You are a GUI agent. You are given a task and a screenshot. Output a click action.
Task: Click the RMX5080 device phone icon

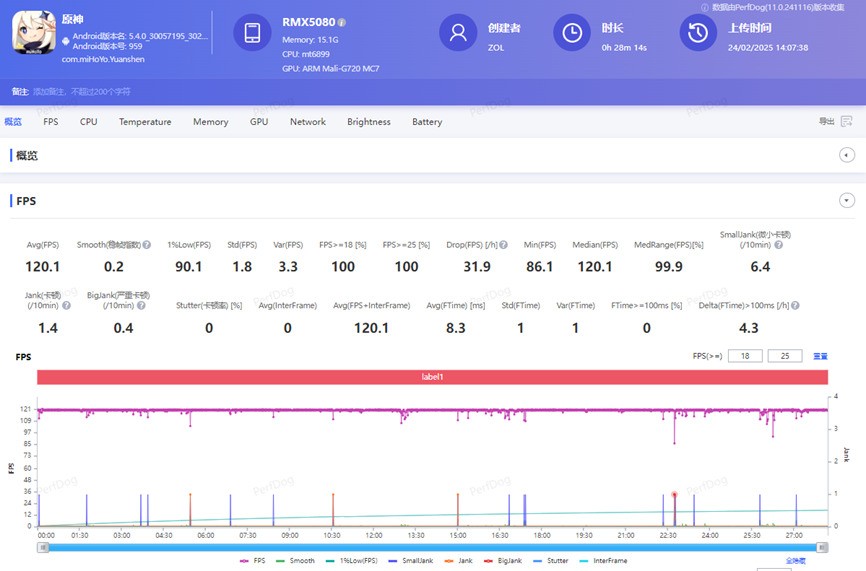[x=252, y=33]
